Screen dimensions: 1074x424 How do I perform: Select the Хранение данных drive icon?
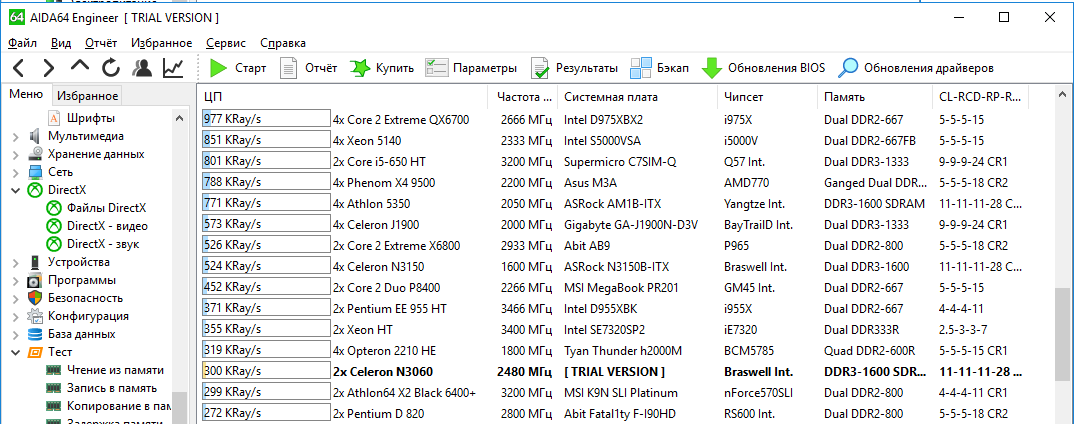coord(36,154)
